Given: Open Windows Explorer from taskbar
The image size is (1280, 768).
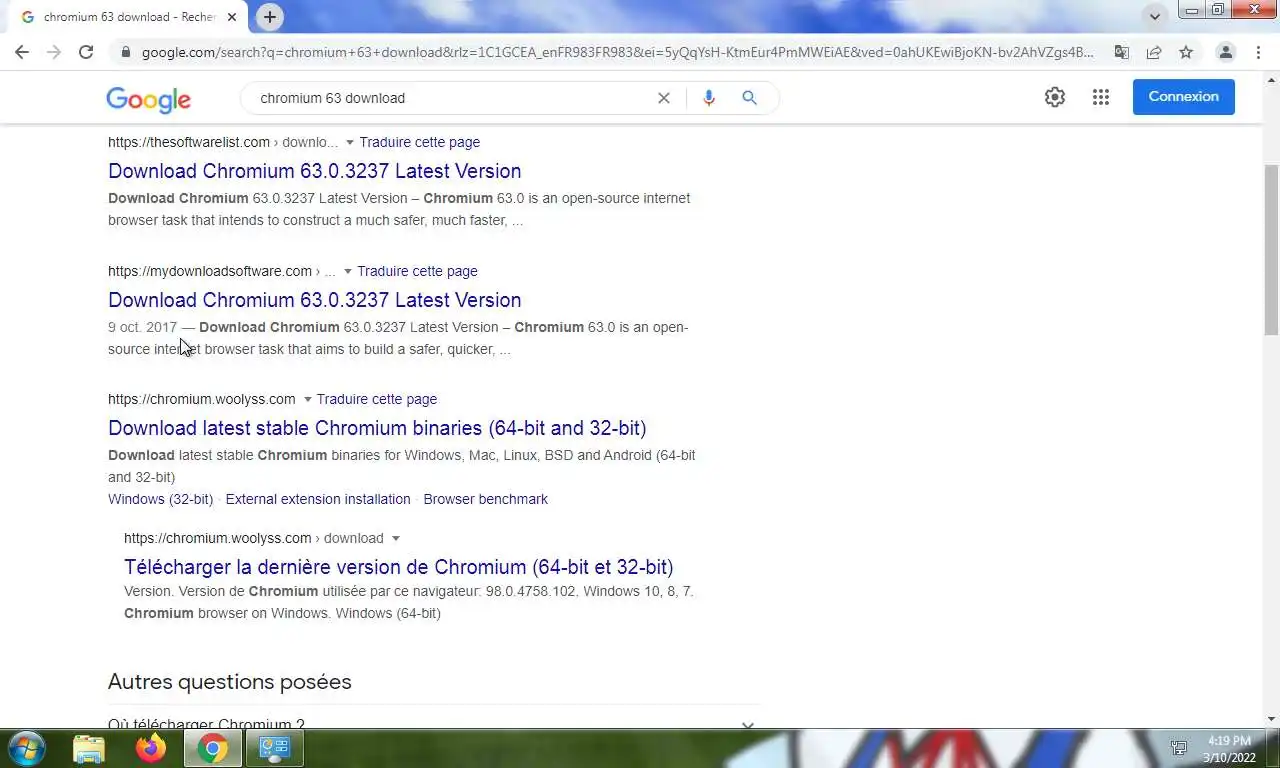Looking at the screenshot, I should [89, 748].
